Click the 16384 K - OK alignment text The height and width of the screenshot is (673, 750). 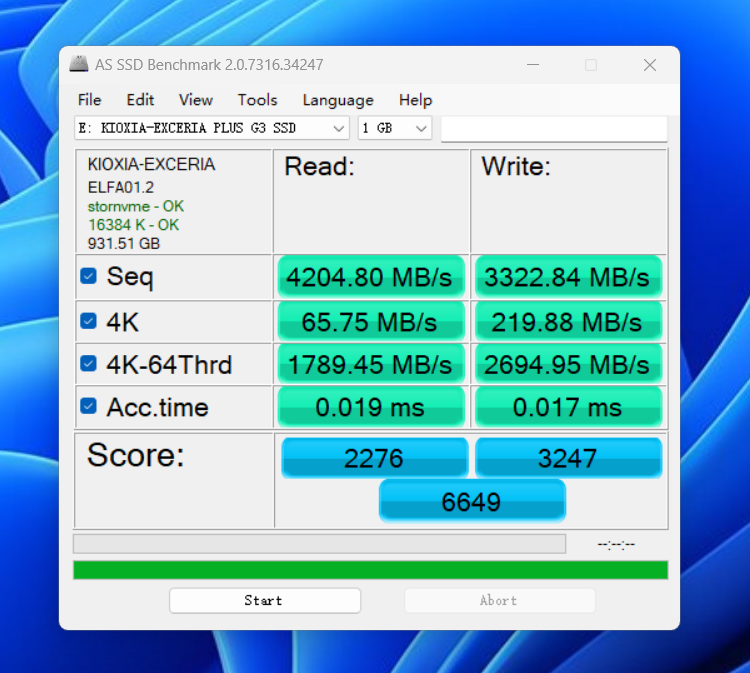[133, 225]
